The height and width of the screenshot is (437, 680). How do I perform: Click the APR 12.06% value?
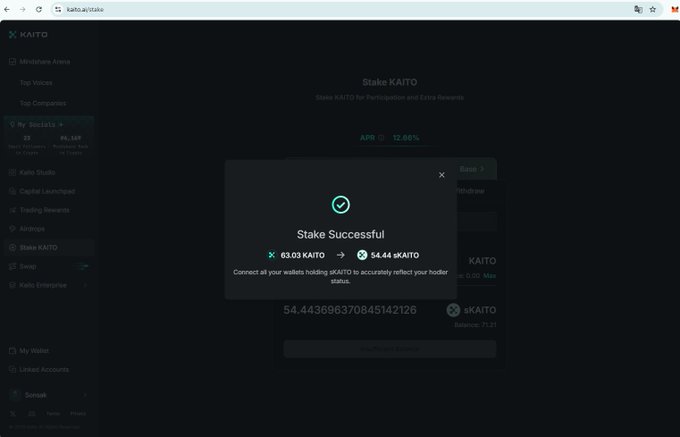(406, 138)
